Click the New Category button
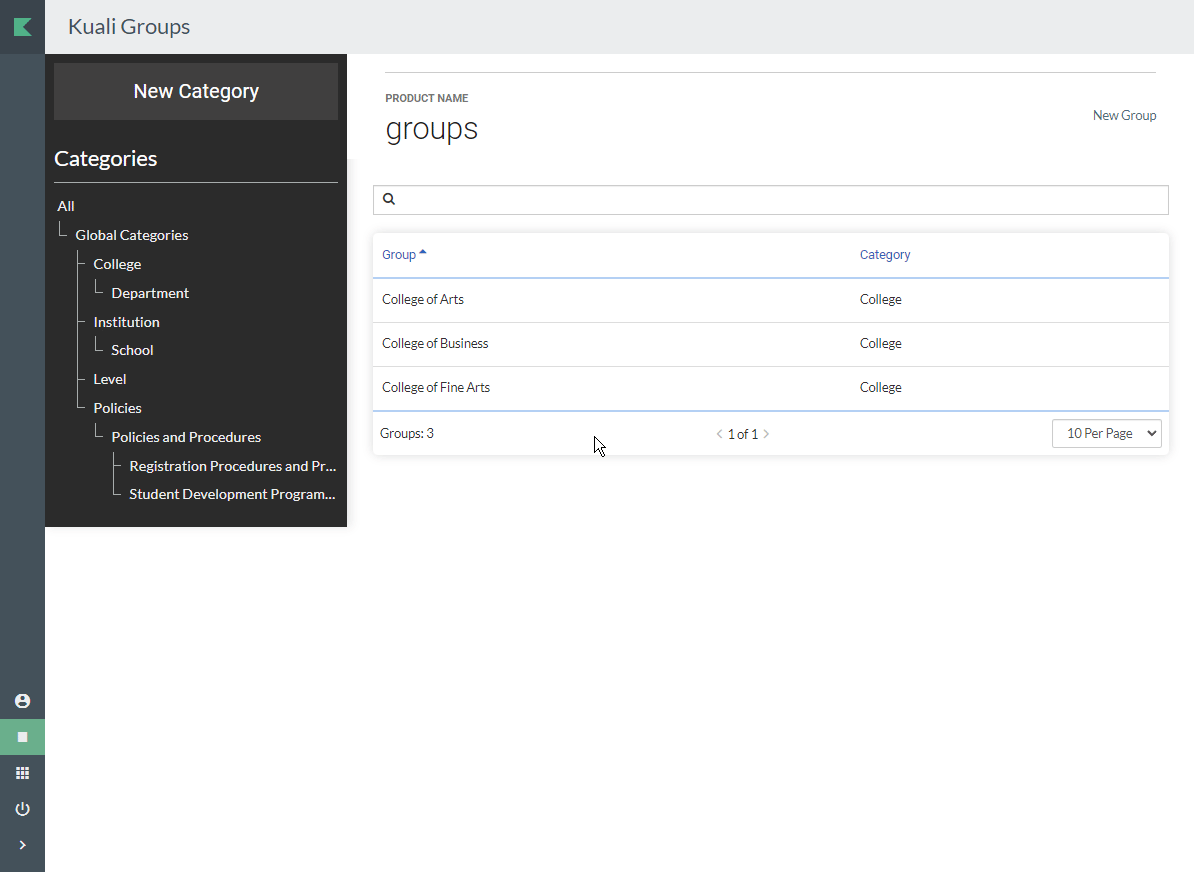1194x872 pixels. click(196, 92)
